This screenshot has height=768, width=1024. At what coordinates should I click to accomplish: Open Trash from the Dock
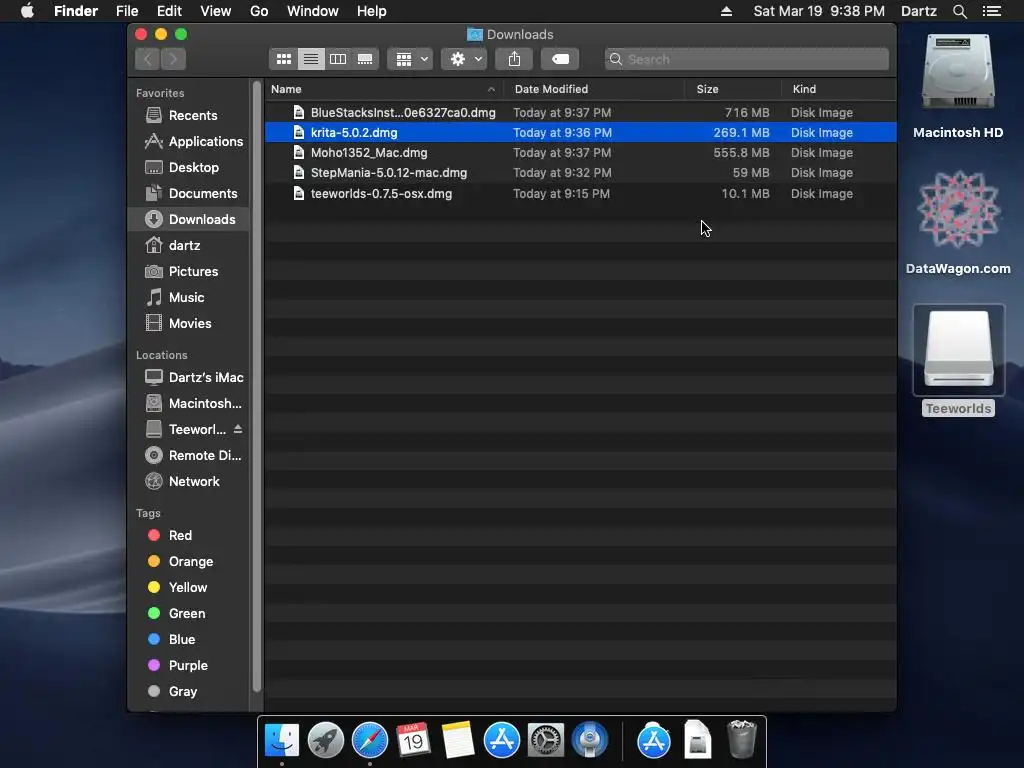(x=742, y=740)
